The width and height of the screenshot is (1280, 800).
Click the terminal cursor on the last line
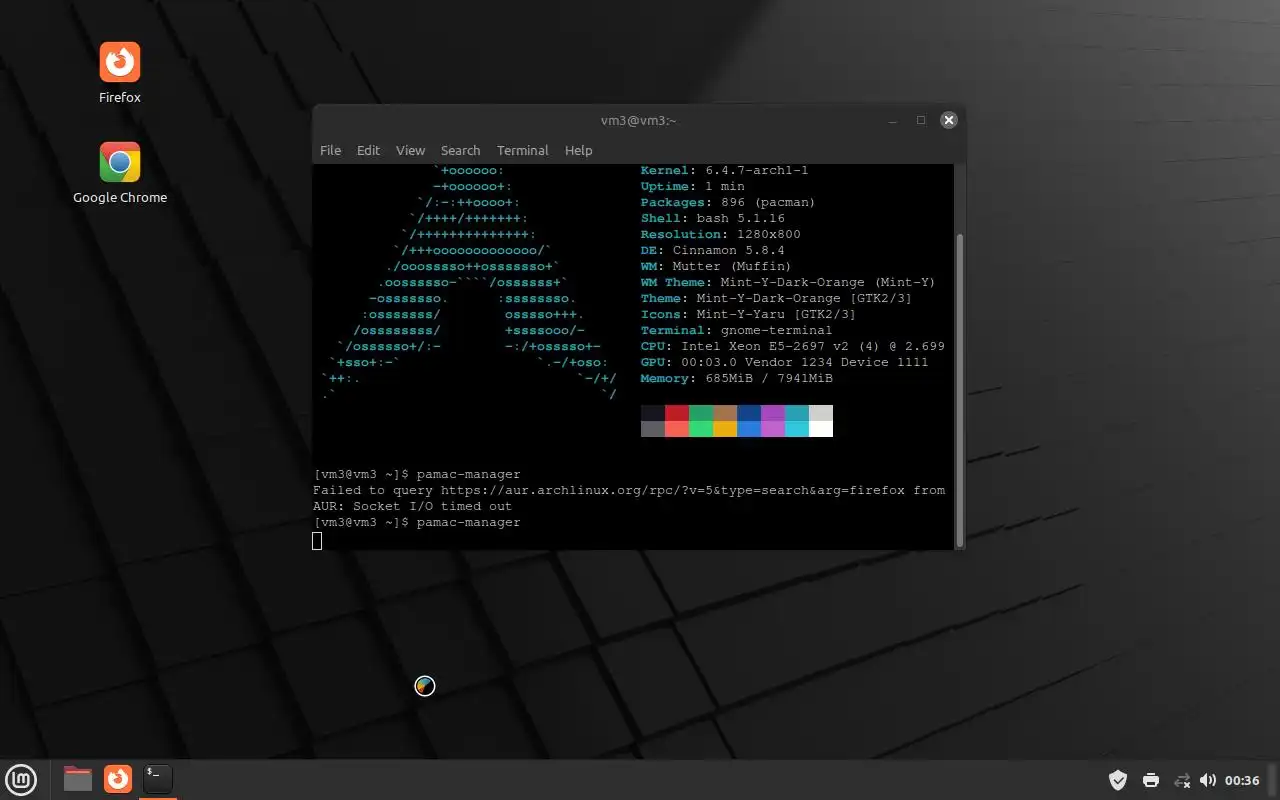pyautogui.click(x=317, y=541)
